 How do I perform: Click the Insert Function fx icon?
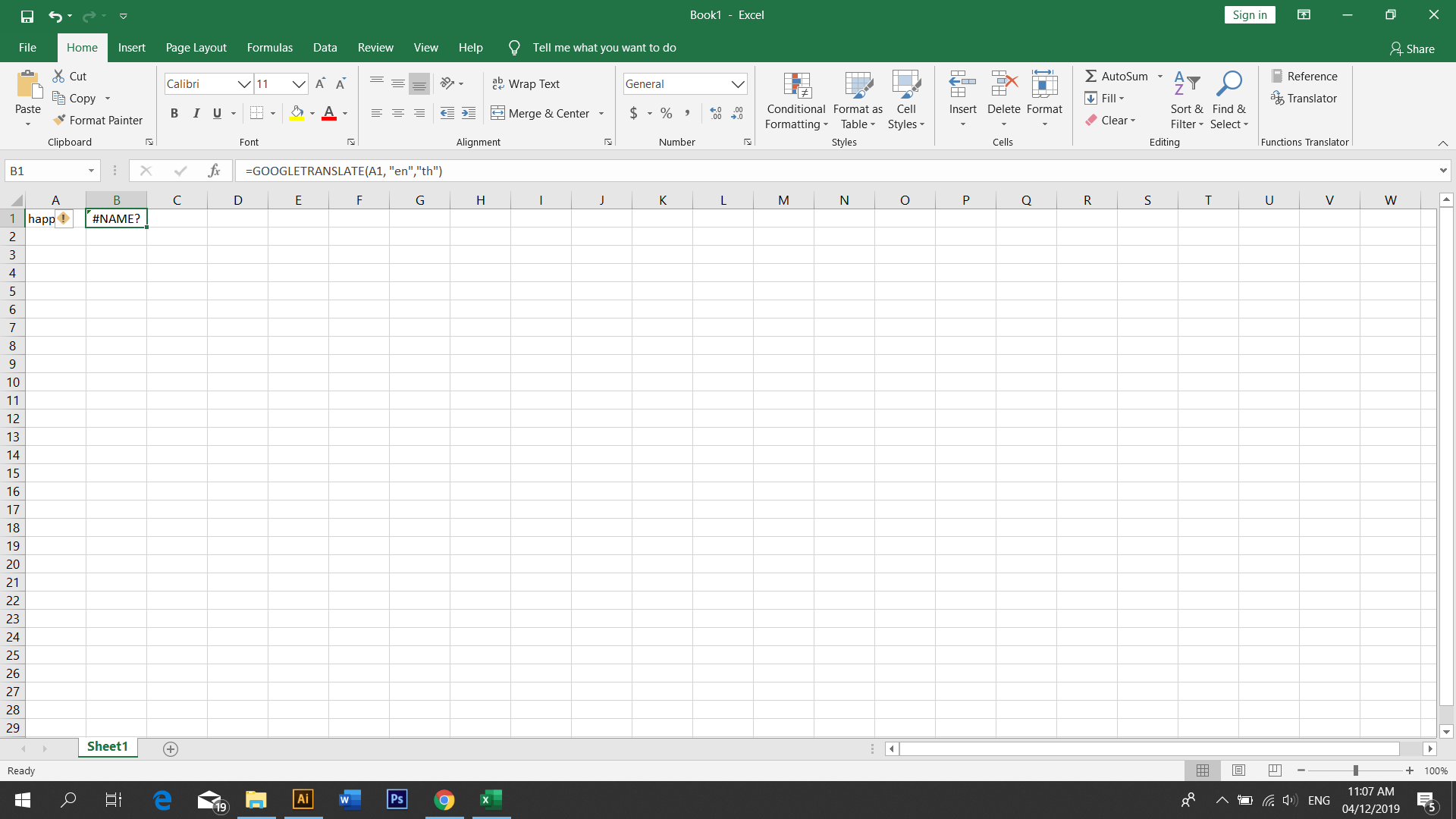point(214,171)
